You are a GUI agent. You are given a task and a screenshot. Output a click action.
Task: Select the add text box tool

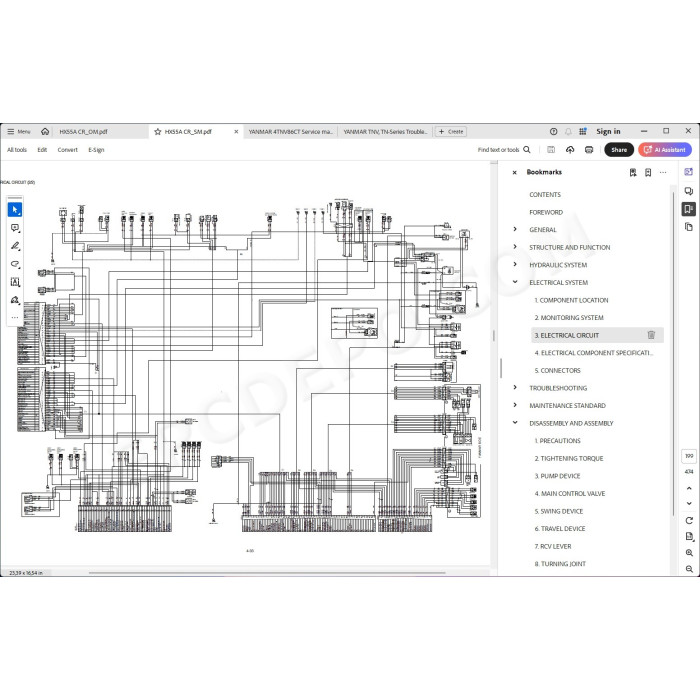click(x=15, y=282)
